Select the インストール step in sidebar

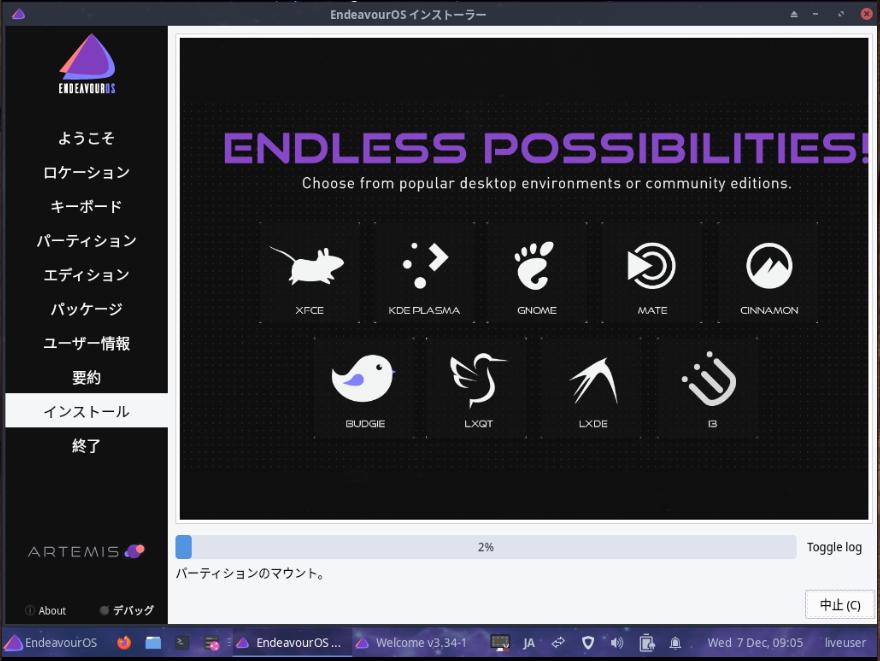click(x=86, y=411)
